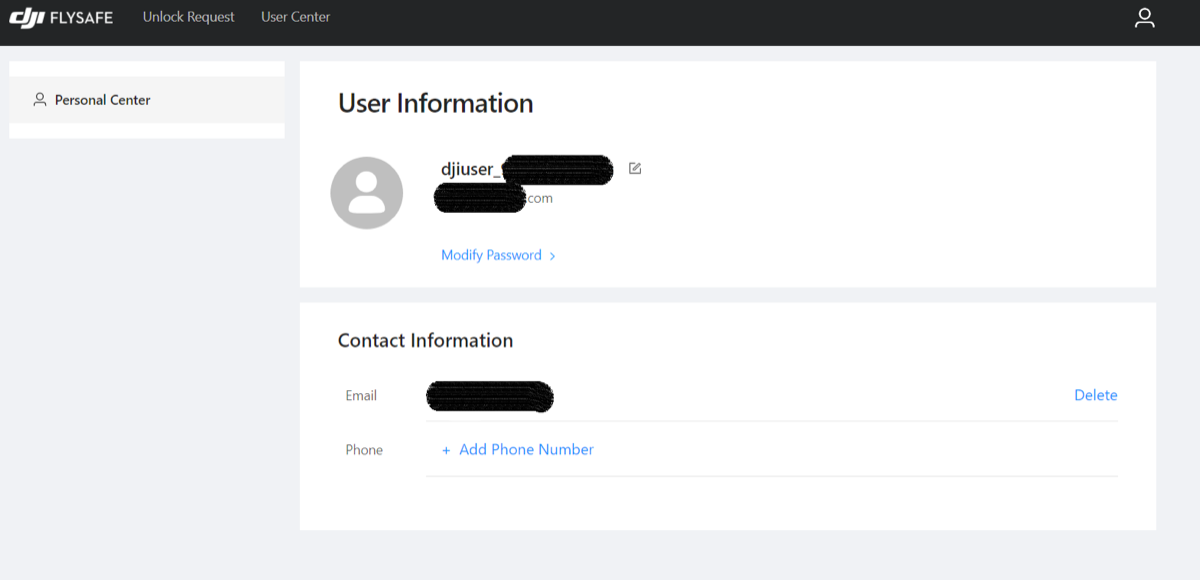Open the account profile icon top right
Viewport: 1200px width, 580px height.
[1144, 17]
